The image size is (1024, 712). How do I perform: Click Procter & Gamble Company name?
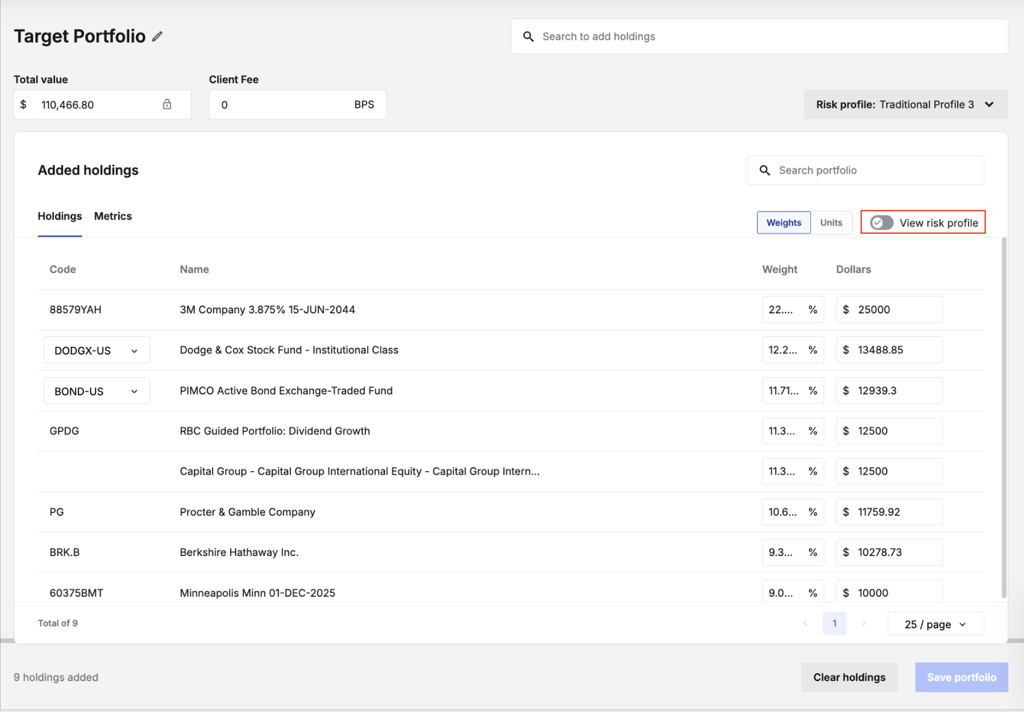click(x=248, y=512)
